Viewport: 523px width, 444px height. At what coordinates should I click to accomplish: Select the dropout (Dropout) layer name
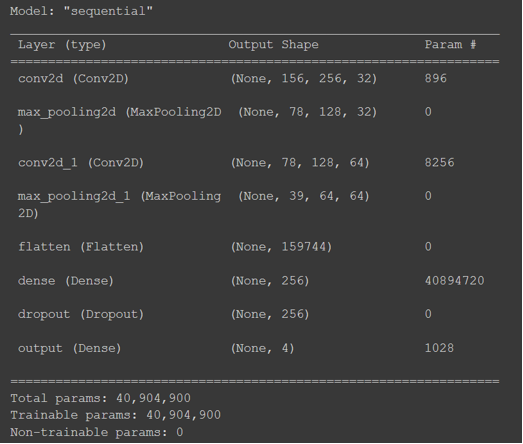coord(81,314)
